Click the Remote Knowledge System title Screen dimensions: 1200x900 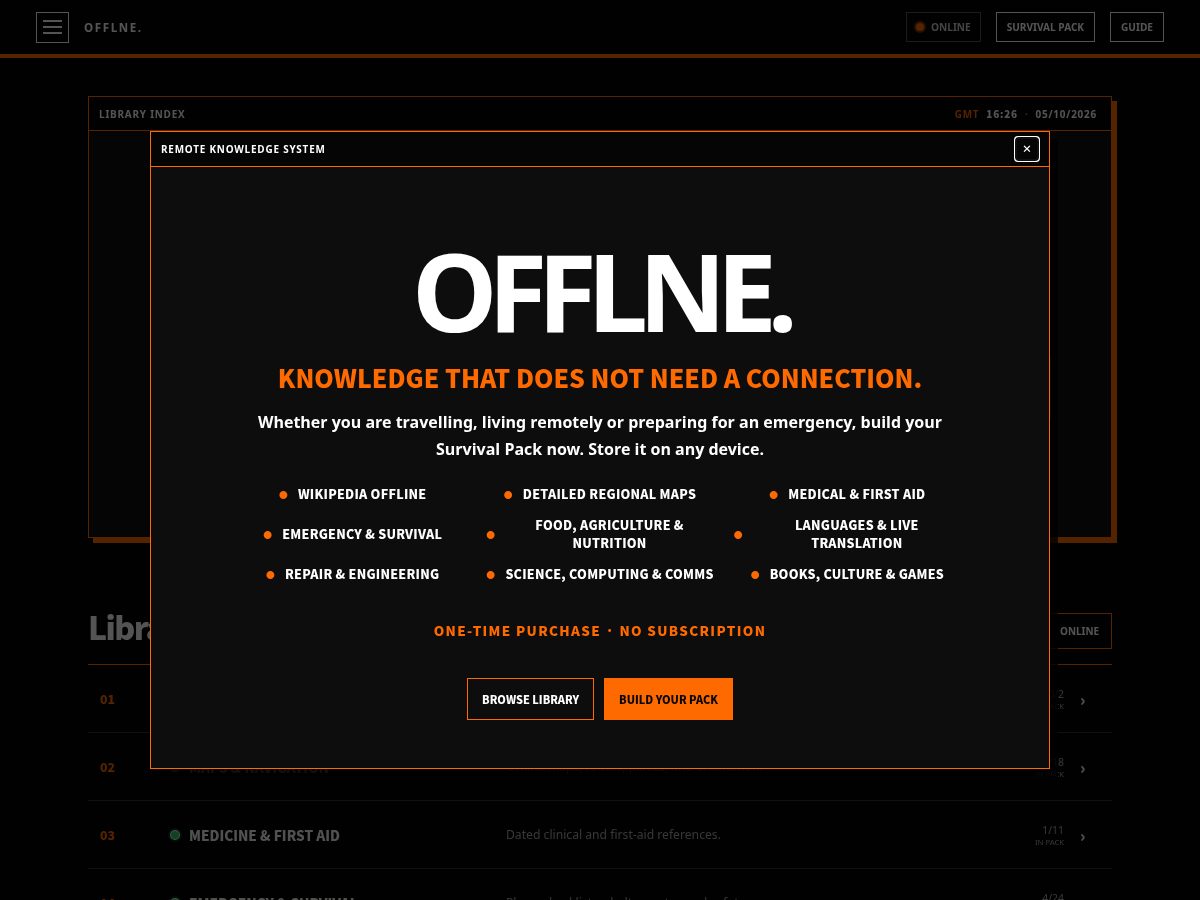point(243,149)
